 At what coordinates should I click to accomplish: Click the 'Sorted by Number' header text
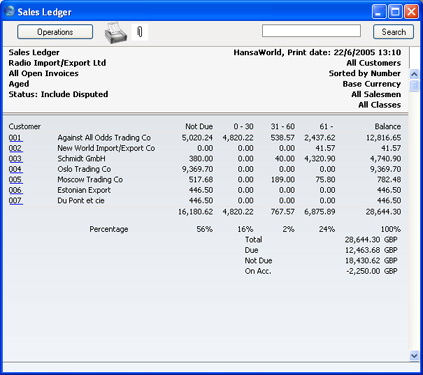[365, 73]
